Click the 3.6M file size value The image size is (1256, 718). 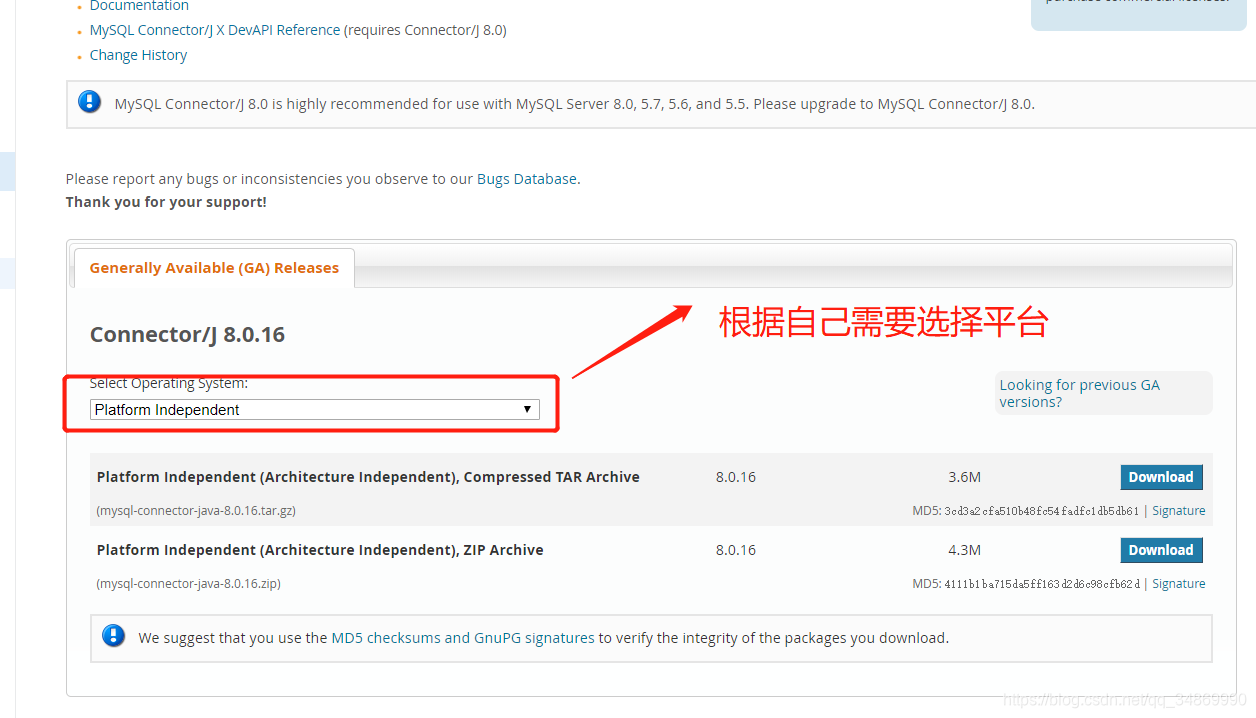coord(964,477)
